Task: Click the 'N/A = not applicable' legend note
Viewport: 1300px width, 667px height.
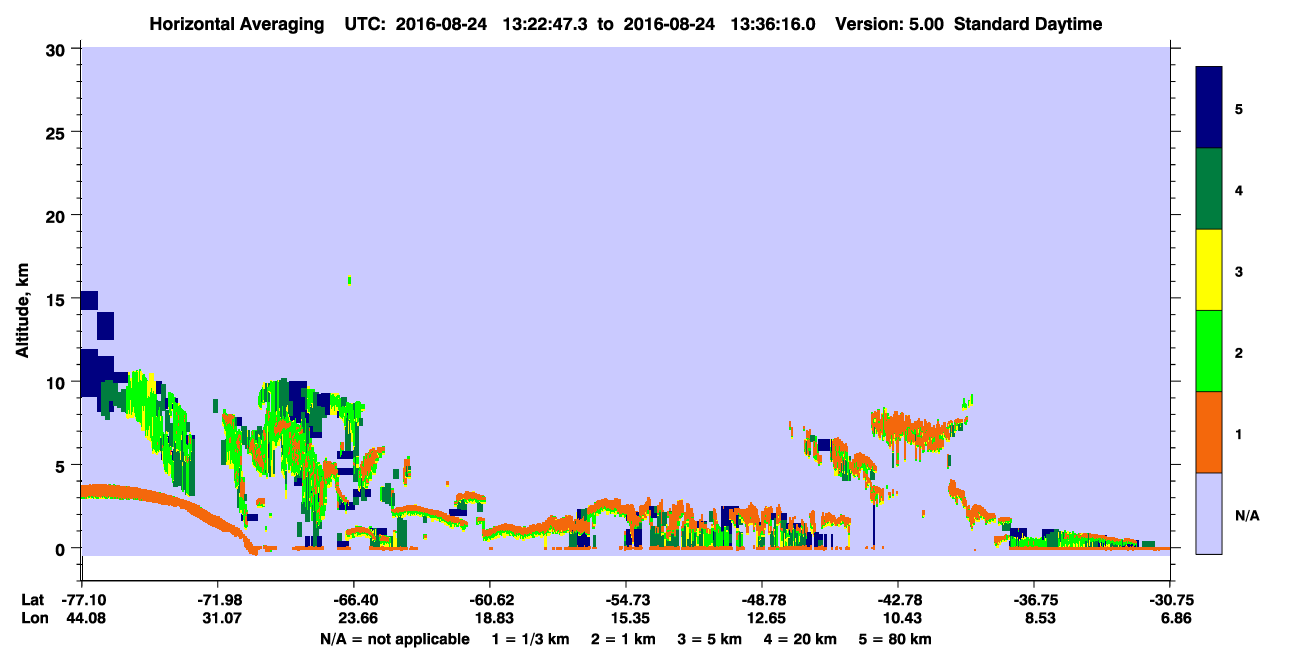Action: (x=394, y=639)
